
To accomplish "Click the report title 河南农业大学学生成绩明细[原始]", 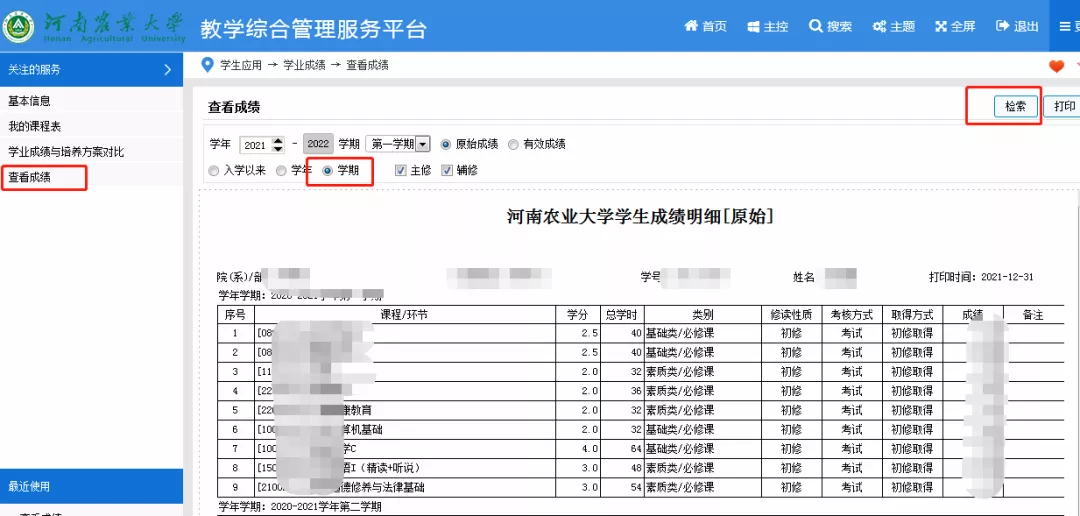I will coord(640,216).
